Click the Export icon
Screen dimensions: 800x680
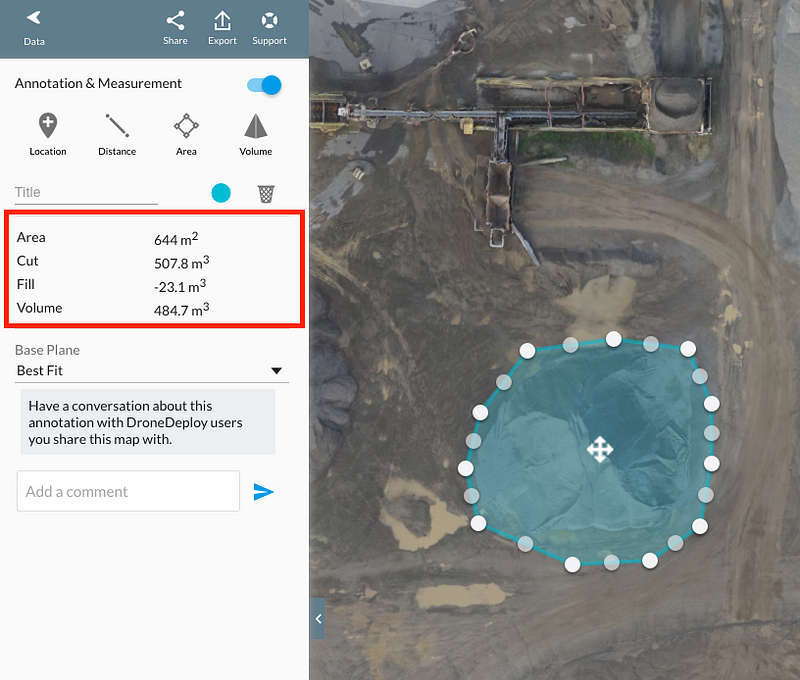(x=222, y=28)
